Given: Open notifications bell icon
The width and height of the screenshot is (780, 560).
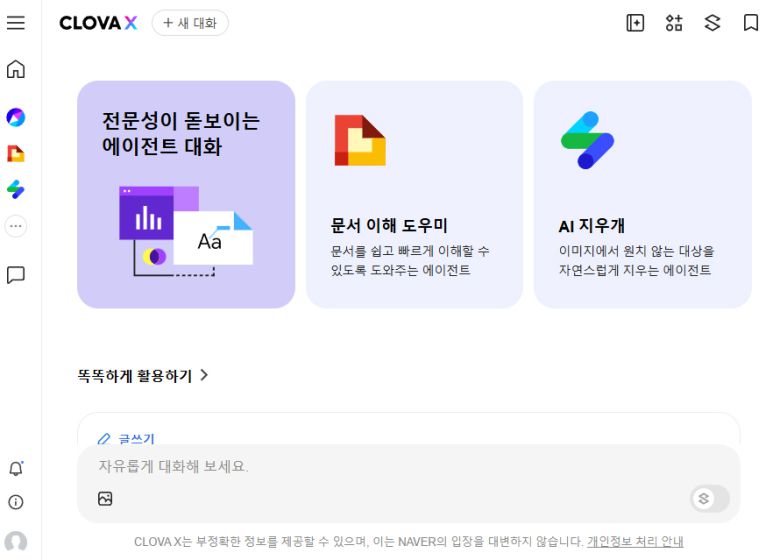Looking at the screenshot, I should pyautogui.click(x=16, y=468).
